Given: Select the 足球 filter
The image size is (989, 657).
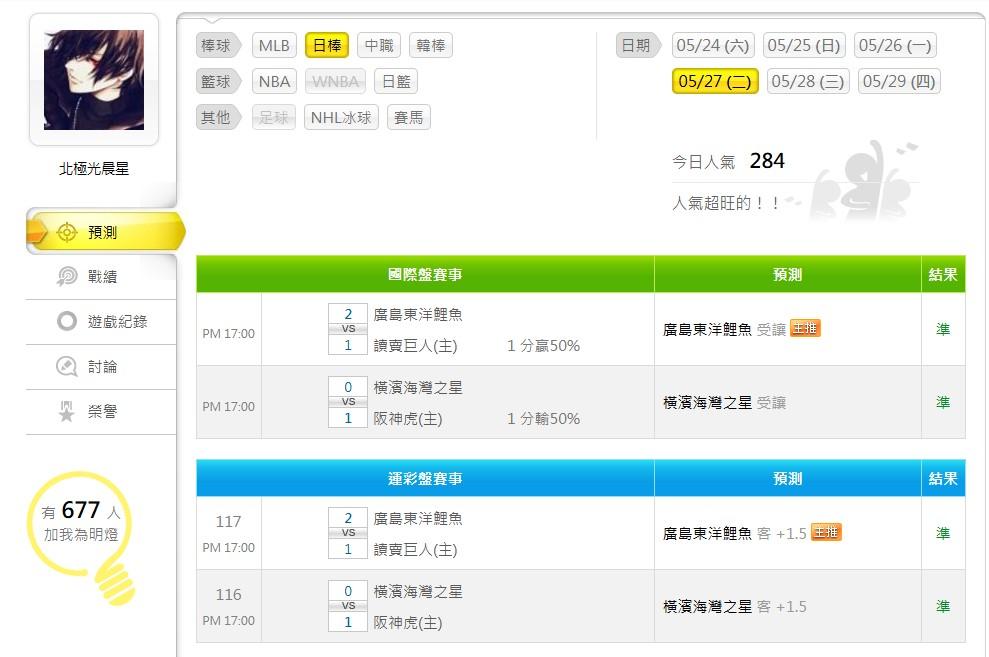Looking at the screenshot, I should 274,117.
